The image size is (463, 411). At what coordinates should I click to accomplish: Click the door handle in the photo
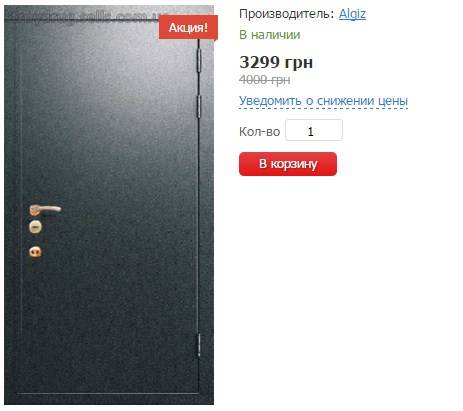tap(45, 210)
